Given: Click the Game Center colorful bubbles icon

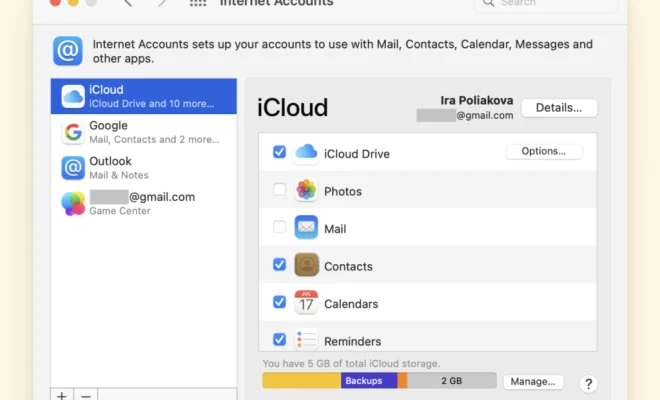Looking at the screenshot, I should click(73, 203).
